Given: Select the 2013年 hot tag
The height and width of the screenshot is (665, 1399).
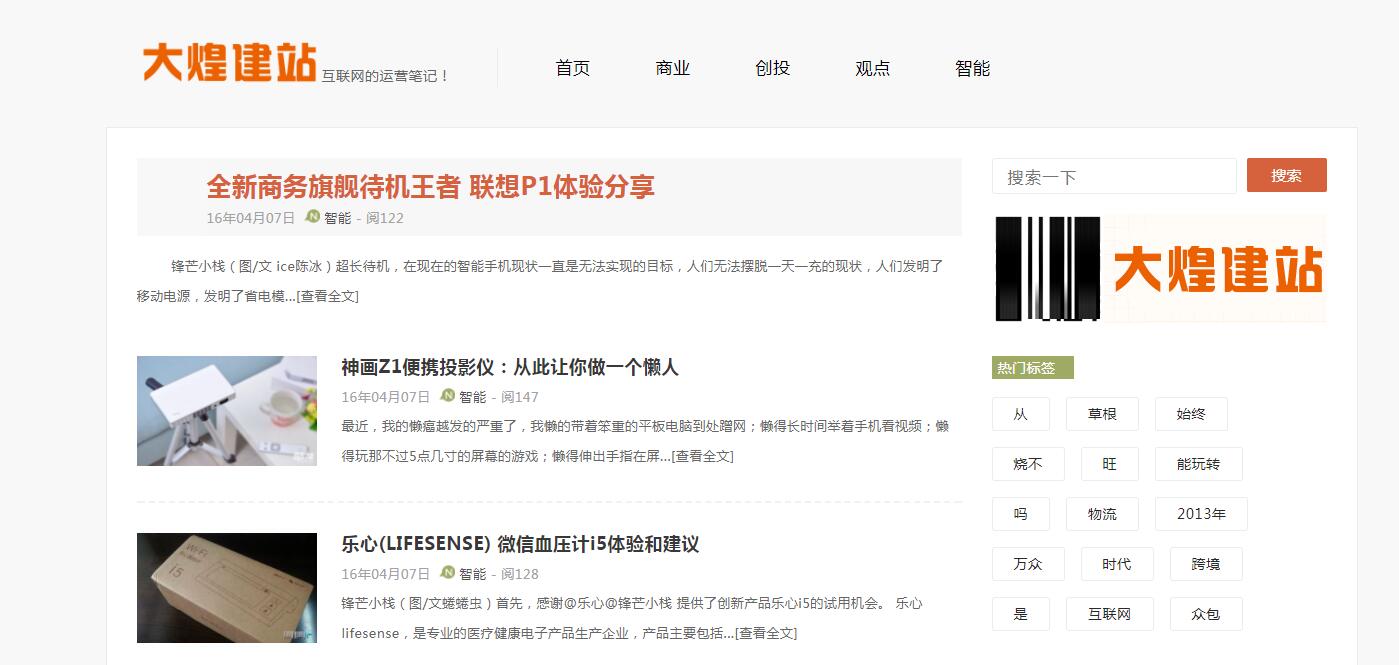Looking at the screenshot, I should [x=1201, y=514].
